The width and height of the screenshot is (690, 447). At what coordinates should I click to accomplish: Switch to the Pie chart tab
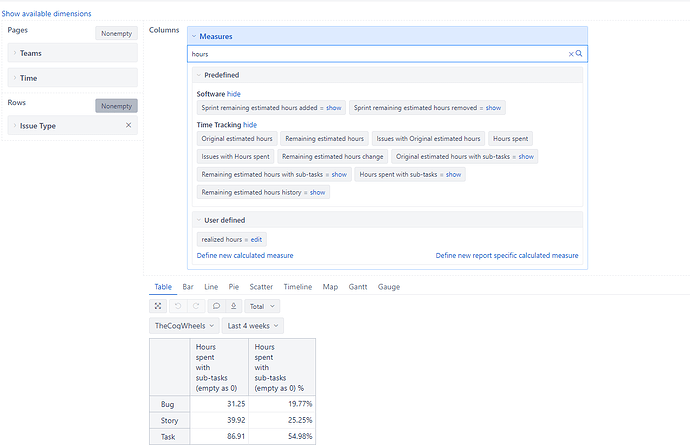coord(234,287)
